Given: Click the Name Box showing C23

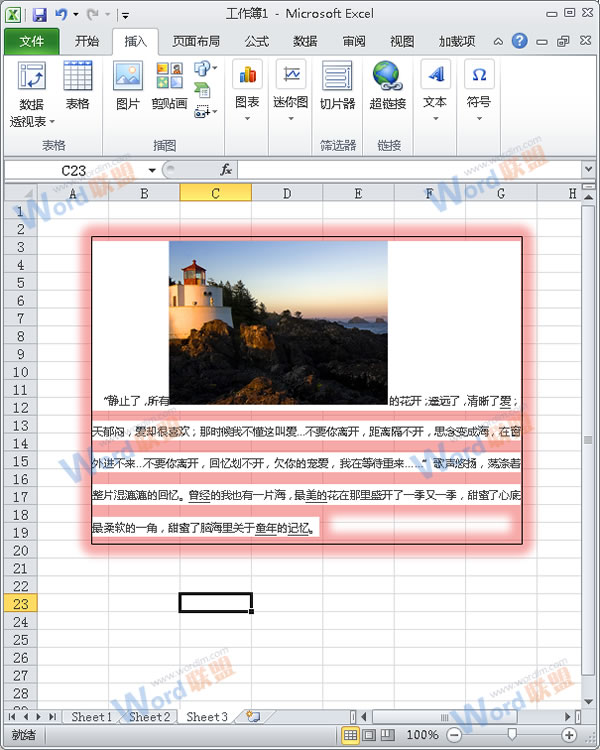Looking at the screenshot, I should point(74,170).
